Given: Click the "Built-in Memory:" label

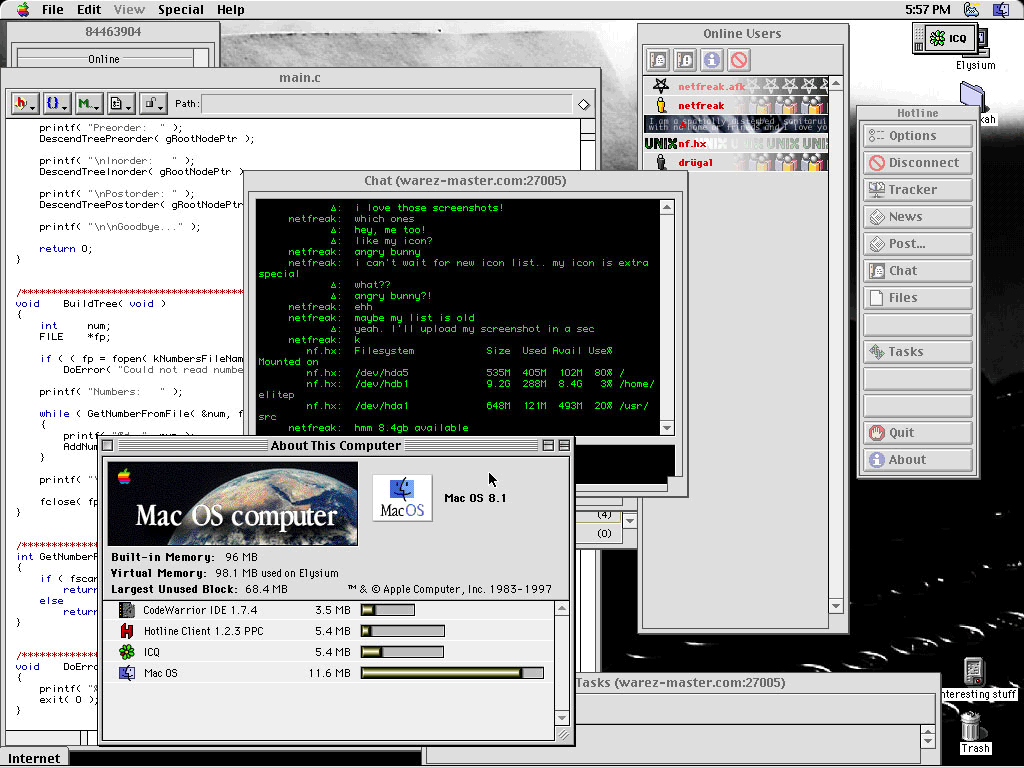Looking at the screenshot, I should [x=163, y=557].
